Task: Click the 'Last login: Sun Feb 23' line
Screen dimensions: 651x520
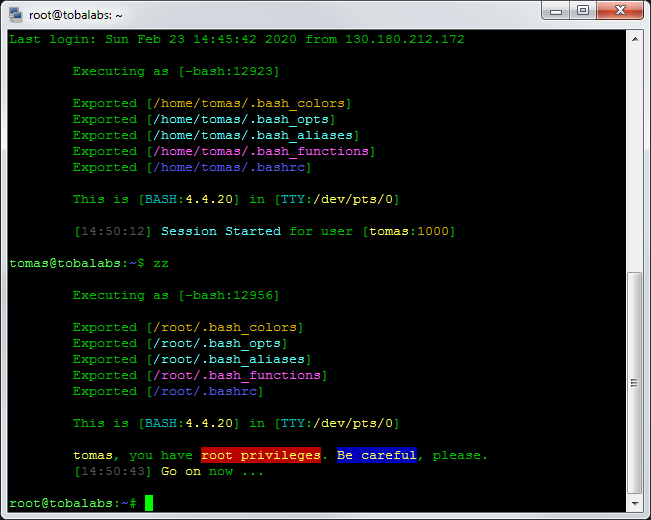Action: coord(237,39)
